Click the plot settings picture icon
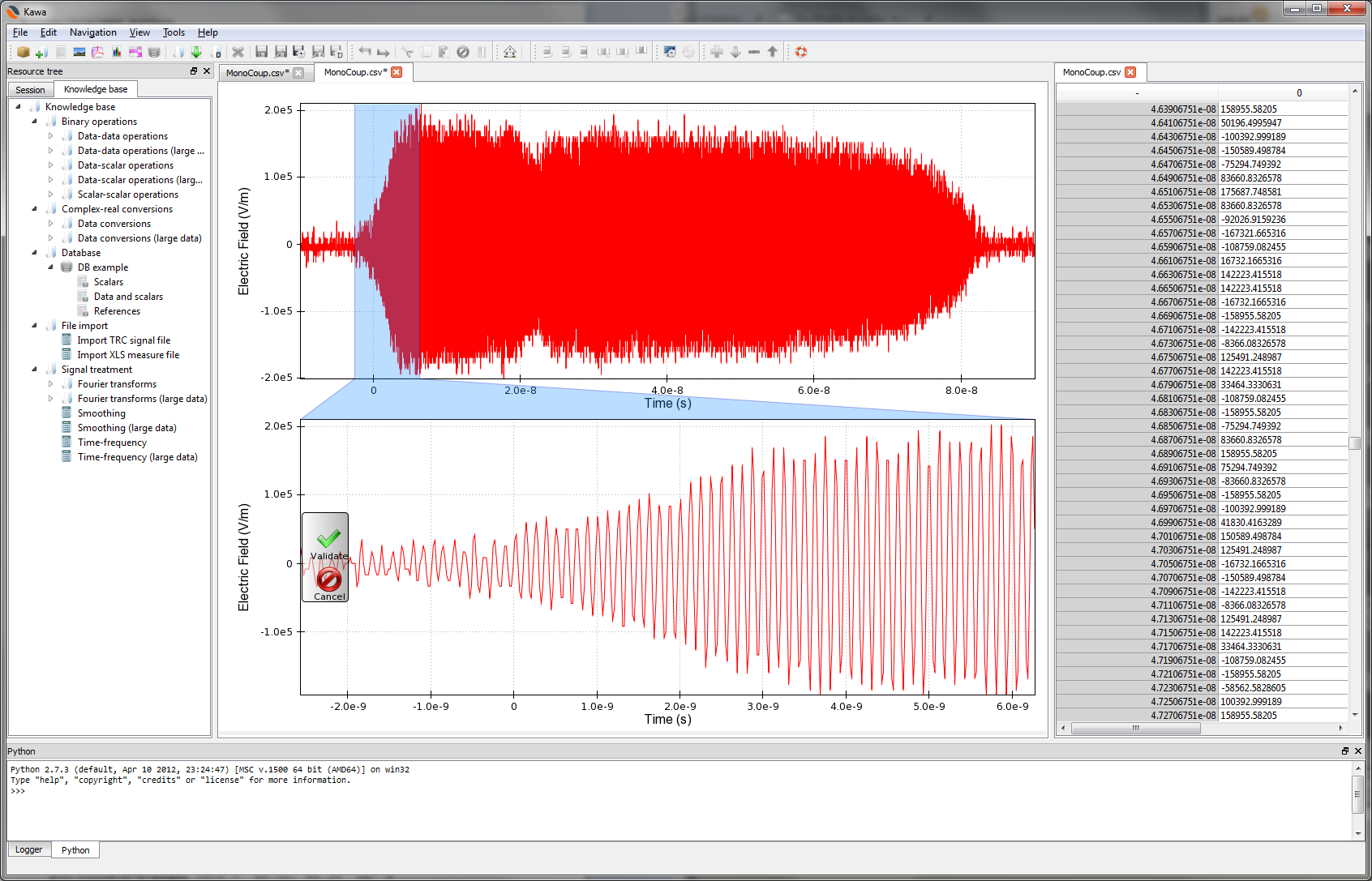 pyautogui.click(x=670, y=52)
